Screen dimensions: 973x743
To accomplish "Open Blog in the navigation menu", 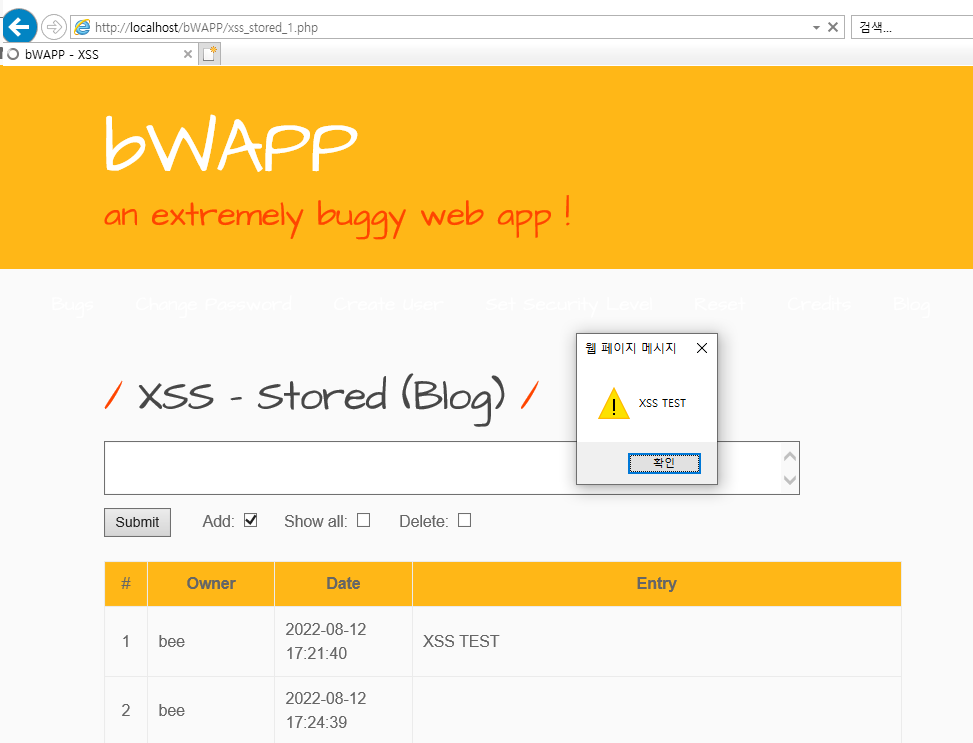I will click(912, 305).
